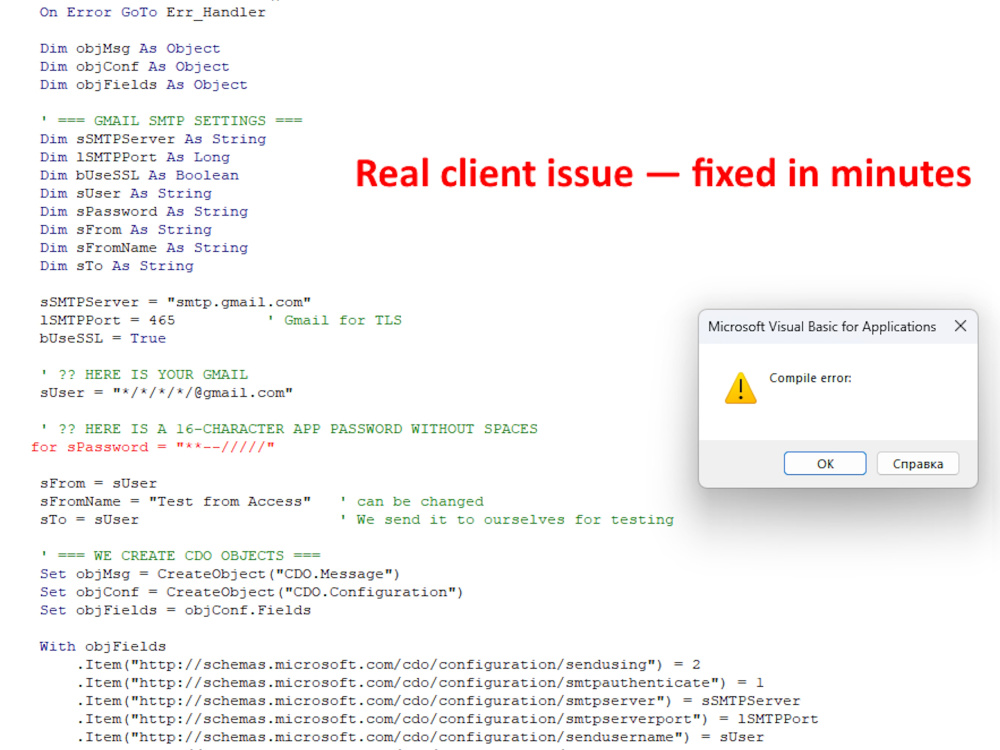Click comment '=== WE CREATE CDO OBJECTS ==='
This screenshot has height=750, width=1000.
coord(180,556)
